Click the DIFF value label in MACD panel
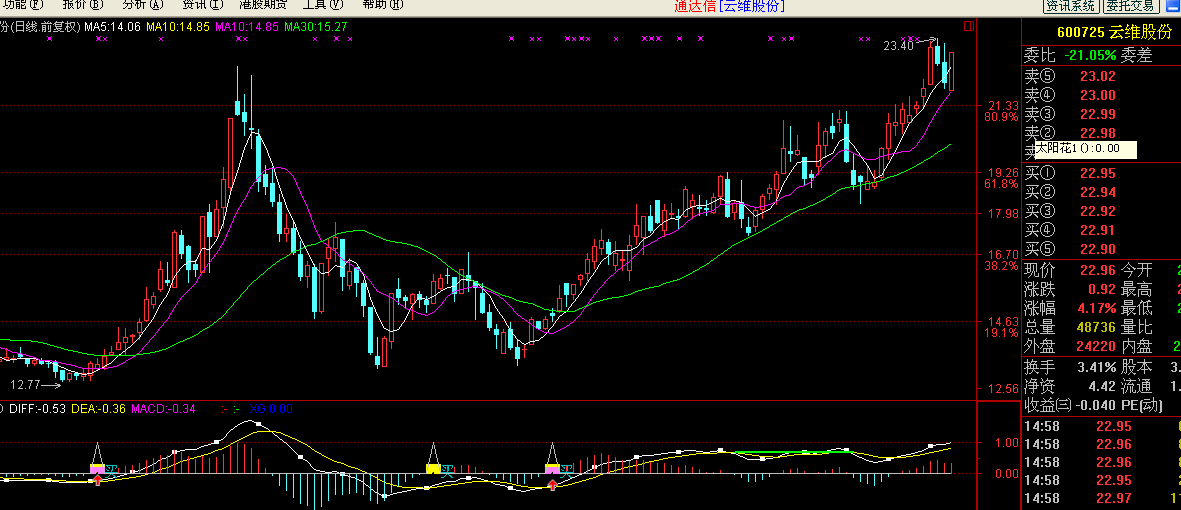This screenshot has height=510, width=1181. [37, 408]
